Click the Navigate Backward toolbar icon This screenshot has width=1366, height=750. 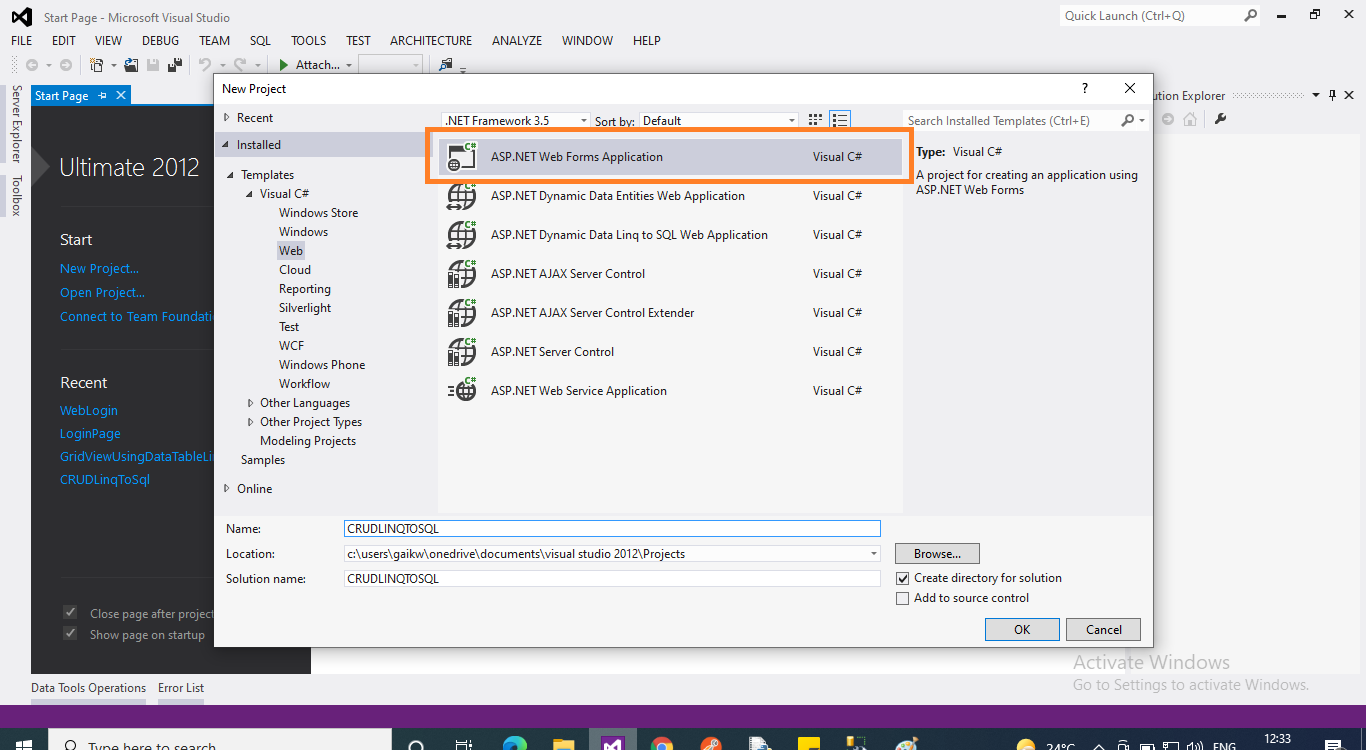(32, 65)
